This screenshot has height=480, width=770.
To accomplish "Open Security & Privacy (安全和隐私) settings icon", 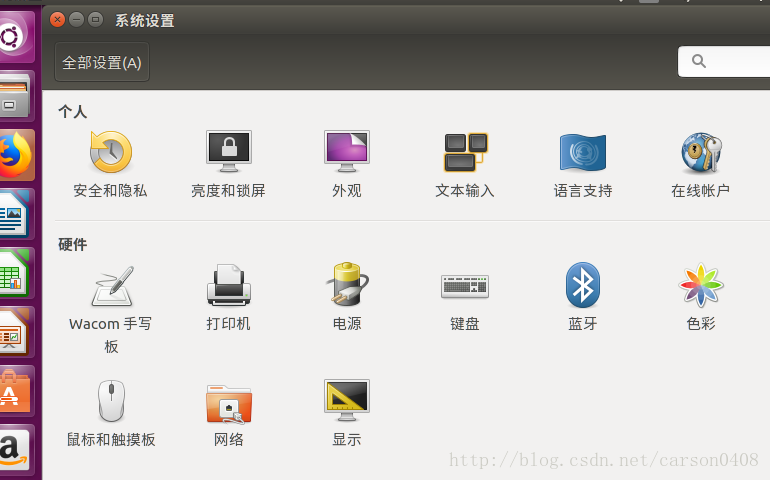I will pyautogui.click(x=111, y=152).
